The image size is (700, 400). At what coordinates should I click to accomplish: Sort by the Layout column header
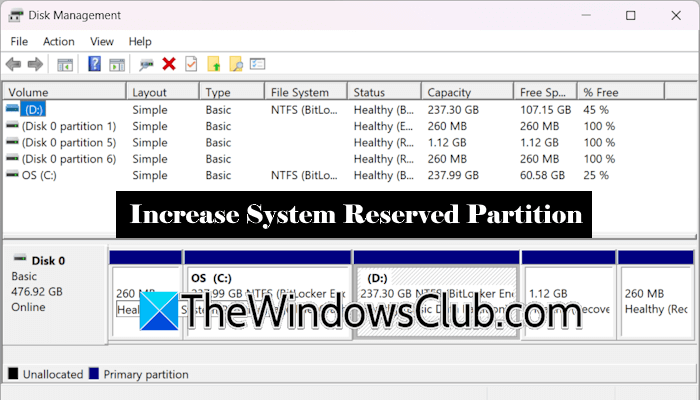[162, 92]
